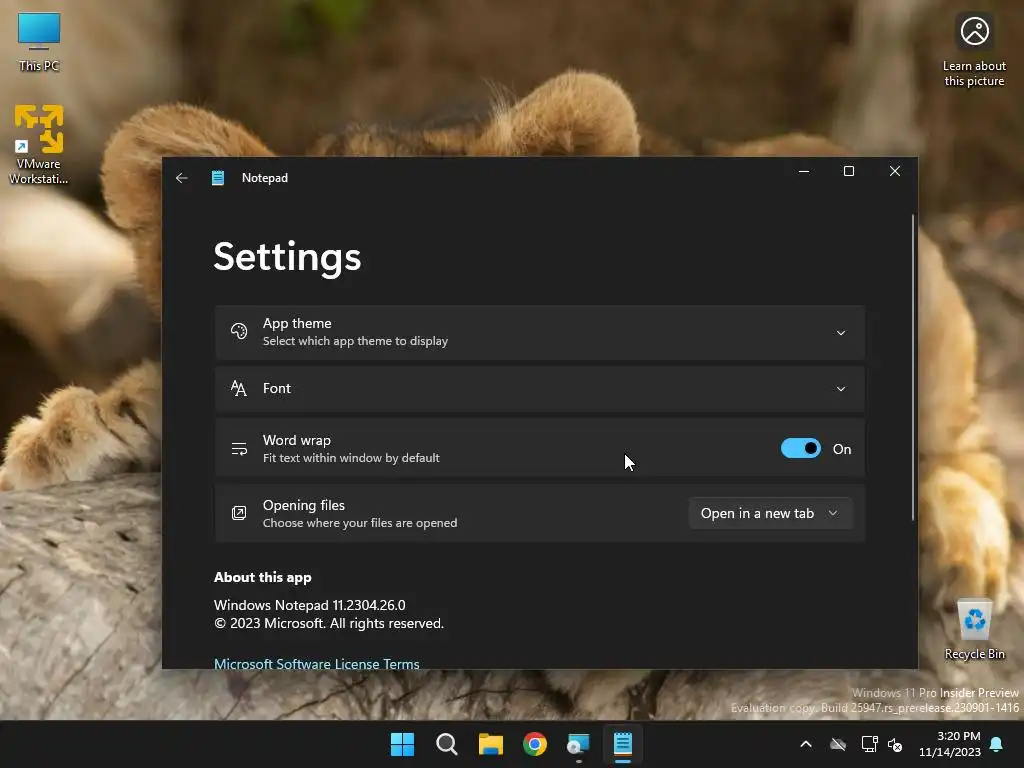Click the App theme palette icon

click(239, 331)
